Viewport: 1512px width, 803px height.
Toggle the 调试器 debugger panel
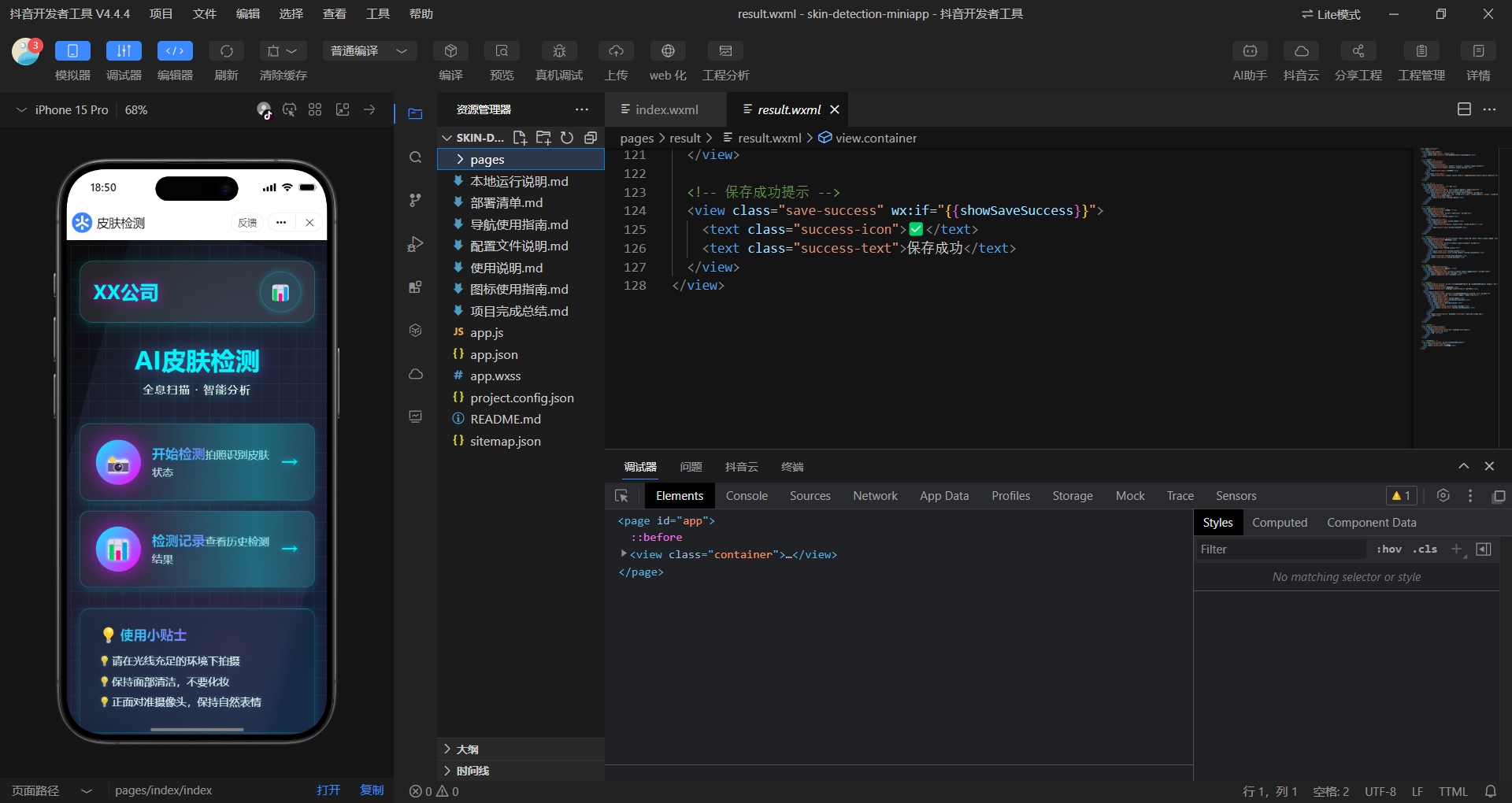pos(124,51)
